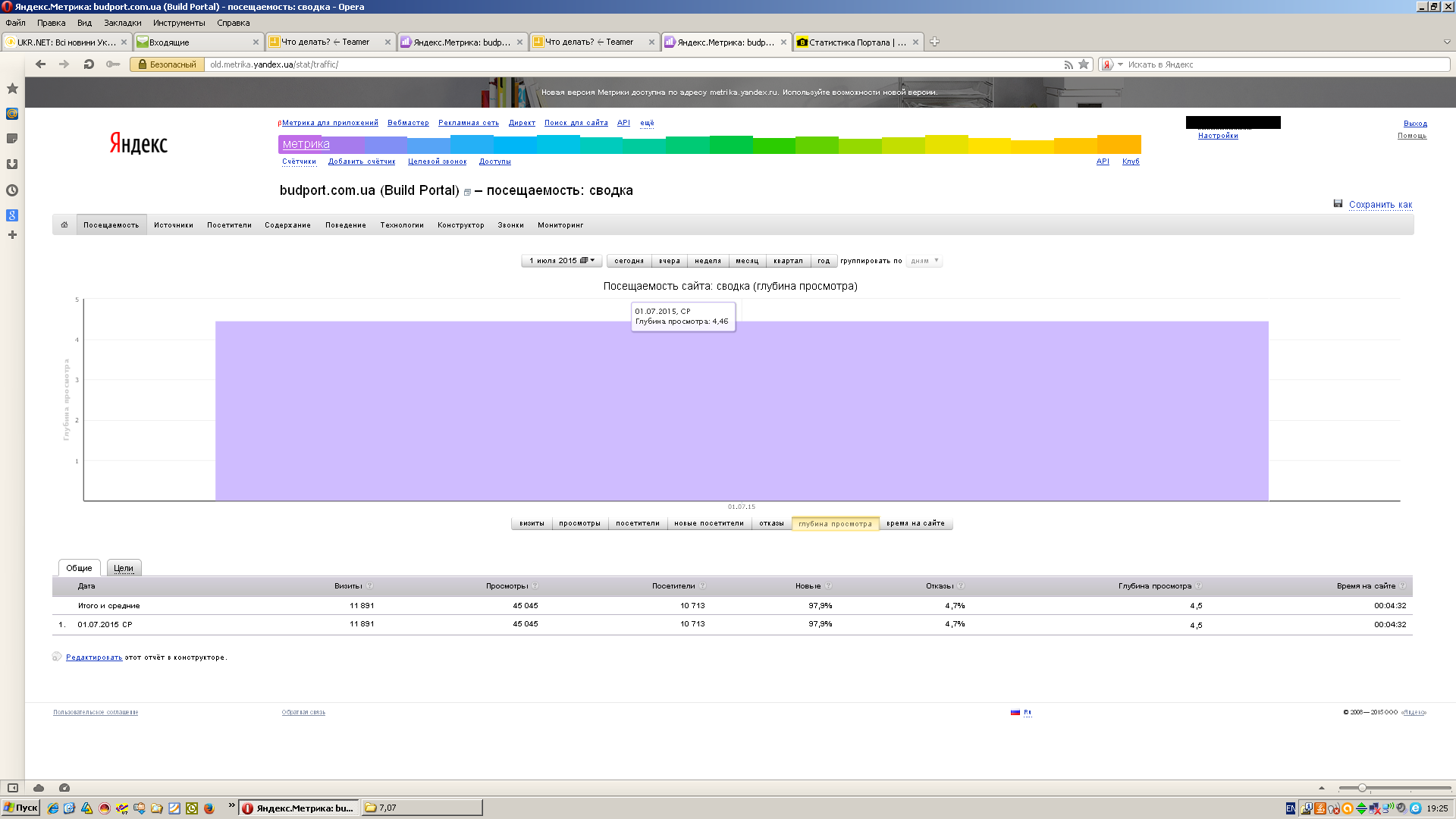
Task: Select the неделя period button
Action: [708, 261]
